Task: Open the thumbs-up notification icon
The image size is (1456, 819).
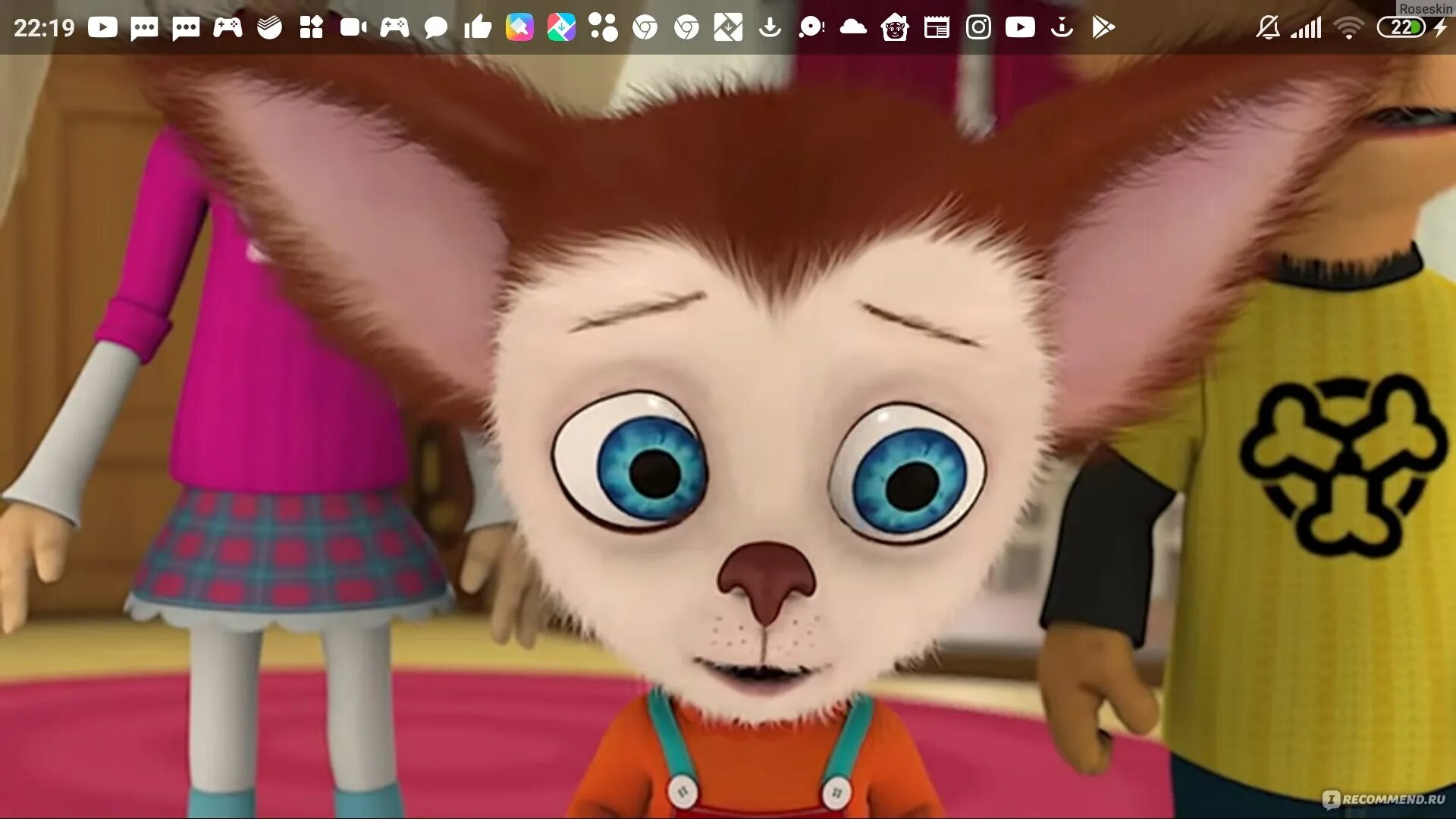Action: coord(478,28)
